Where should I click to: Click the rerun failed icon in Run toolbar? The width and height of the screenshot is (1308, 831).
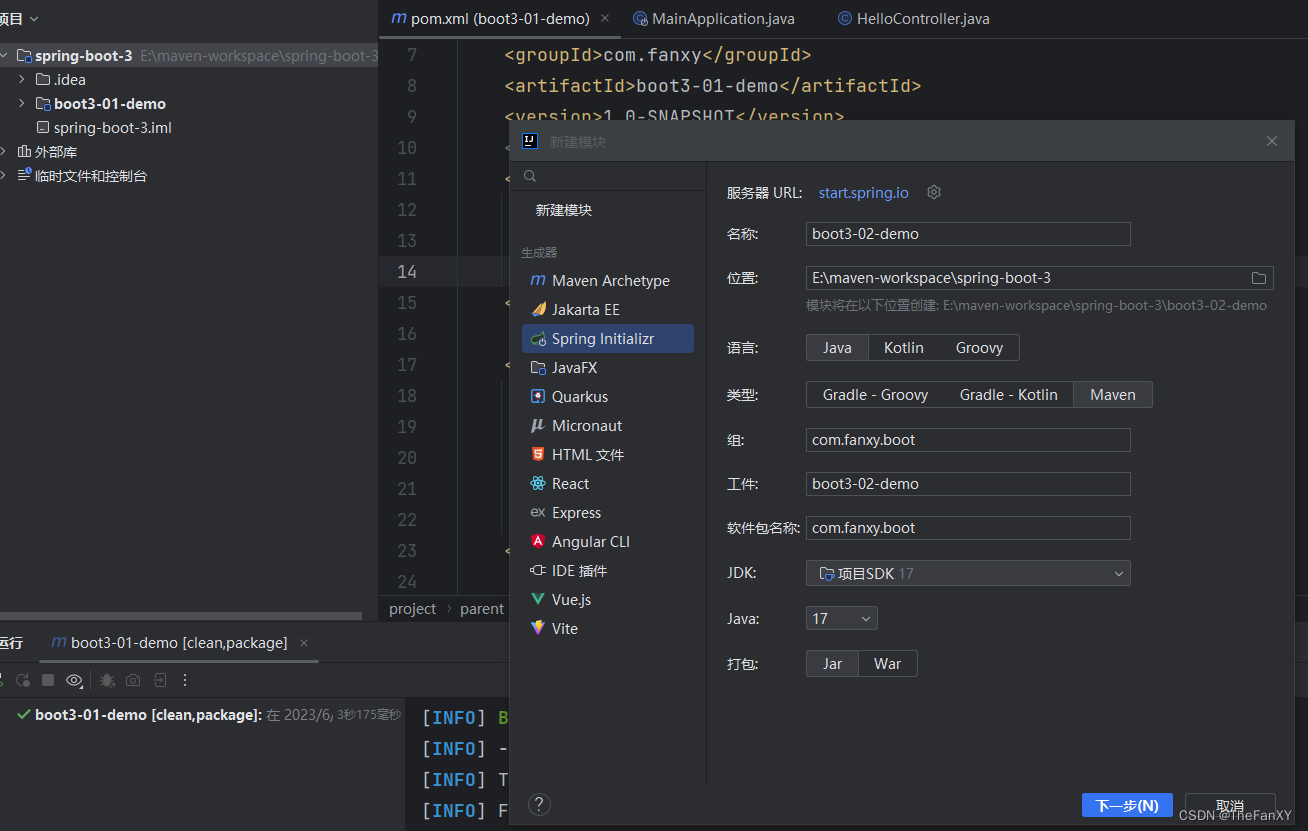pos(22,680)
